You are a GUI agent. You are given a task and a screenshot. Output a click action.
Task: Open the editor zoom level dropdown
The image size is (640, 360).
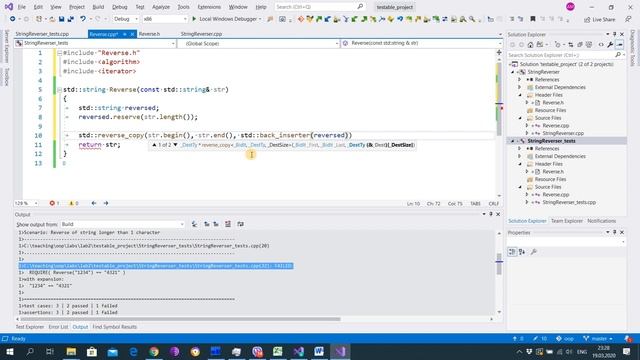tap(27, 203)
